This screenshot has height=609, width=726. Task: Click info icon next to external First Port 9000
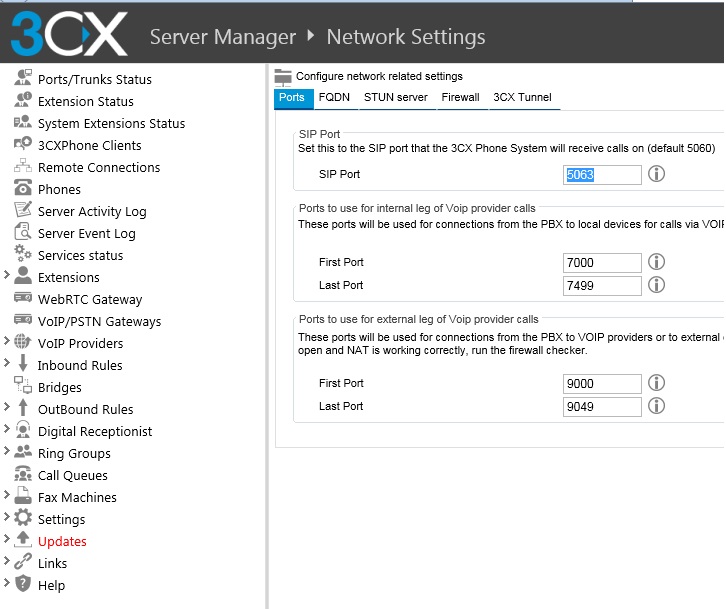pos(656,383)
